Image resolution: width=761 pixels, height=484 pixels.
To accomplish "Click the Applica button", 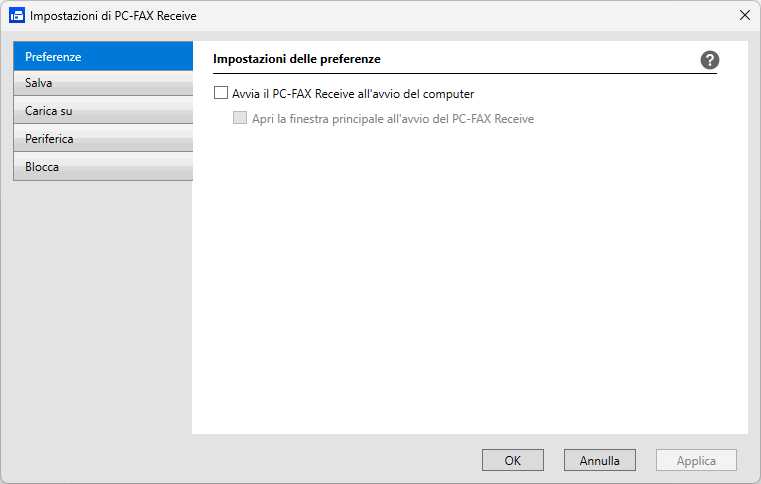I will pos(696,461).
